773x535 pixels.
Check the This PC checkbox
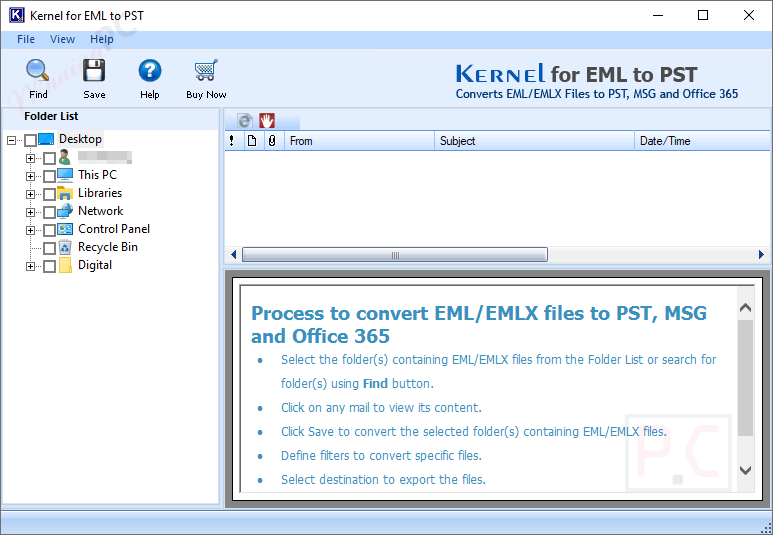point(49,176)
